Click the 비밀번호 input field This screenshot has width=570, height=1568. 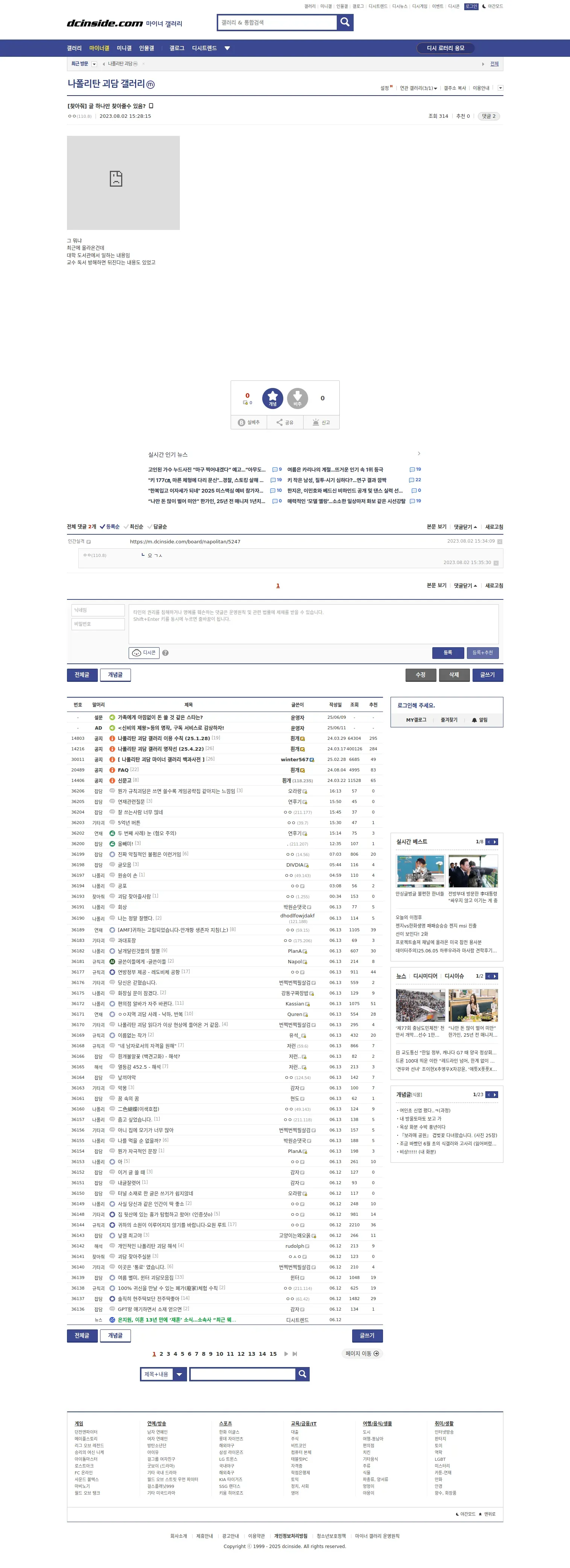click(98, 624)
